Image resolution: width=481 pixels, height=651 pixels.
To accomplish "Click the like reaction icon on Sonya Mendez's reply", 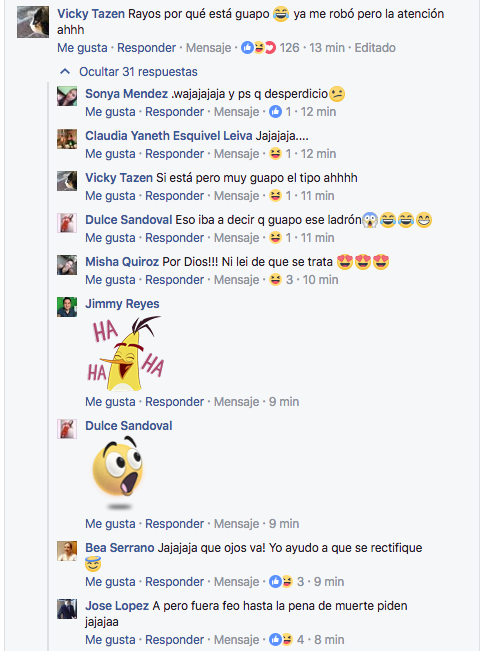I will (x=275, y=112).
